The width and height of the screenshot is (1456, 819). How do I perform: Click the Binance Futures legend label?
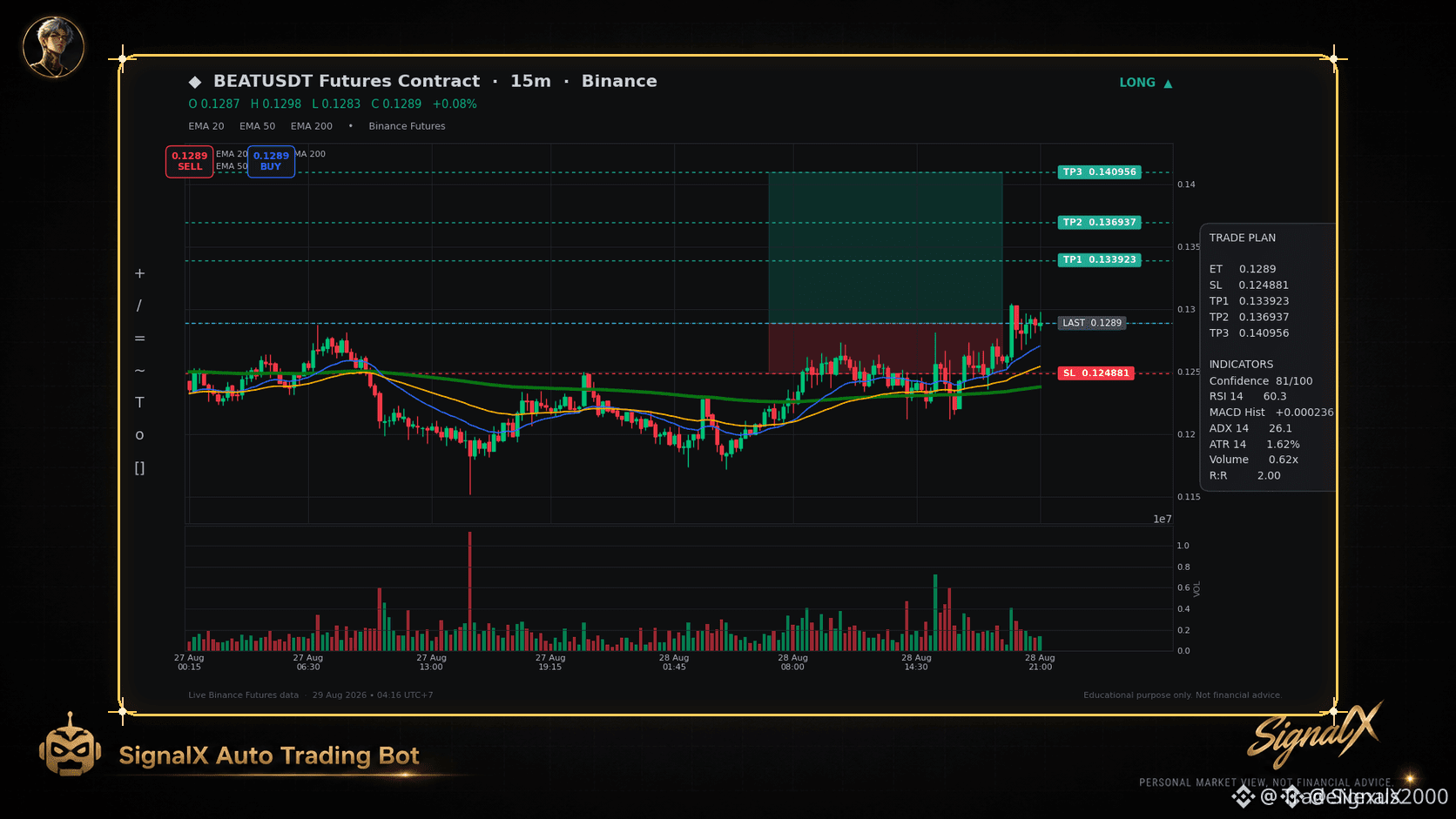click(407, 126)
